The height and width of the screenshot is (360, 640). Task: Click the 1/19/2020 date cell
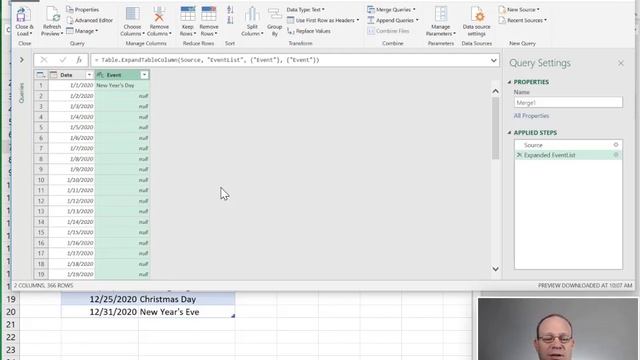click(71, 274)
